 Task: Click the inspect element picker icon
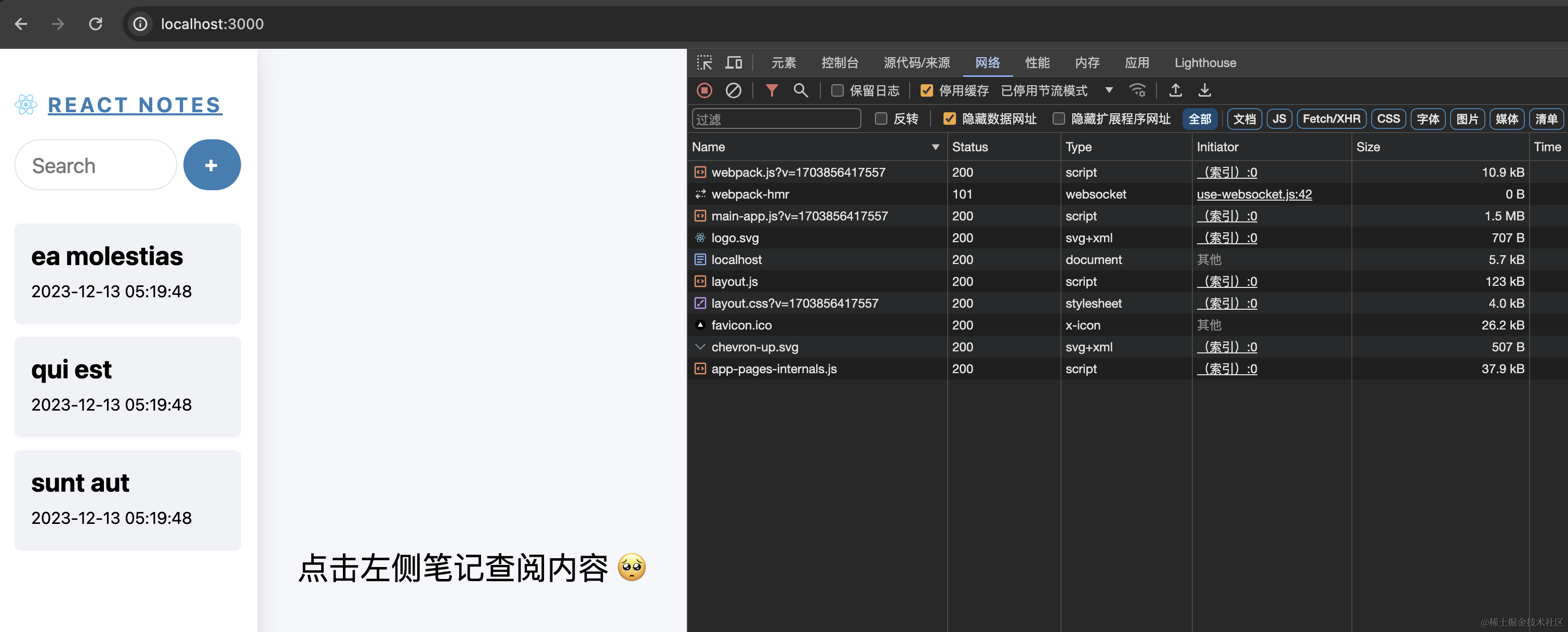pos(705,63)
